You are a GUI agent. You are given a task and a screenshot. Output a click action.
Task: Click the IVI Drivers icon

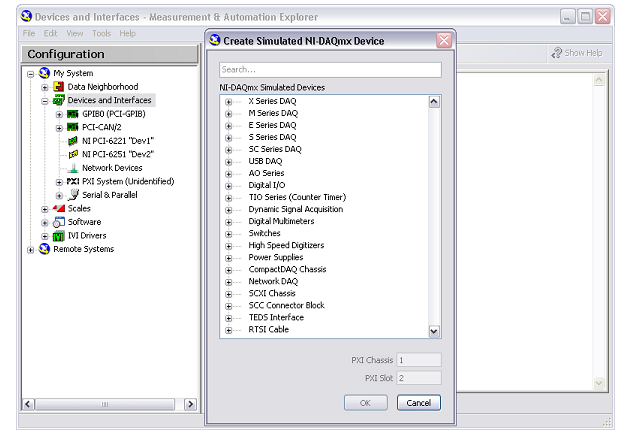pos(58,236)
